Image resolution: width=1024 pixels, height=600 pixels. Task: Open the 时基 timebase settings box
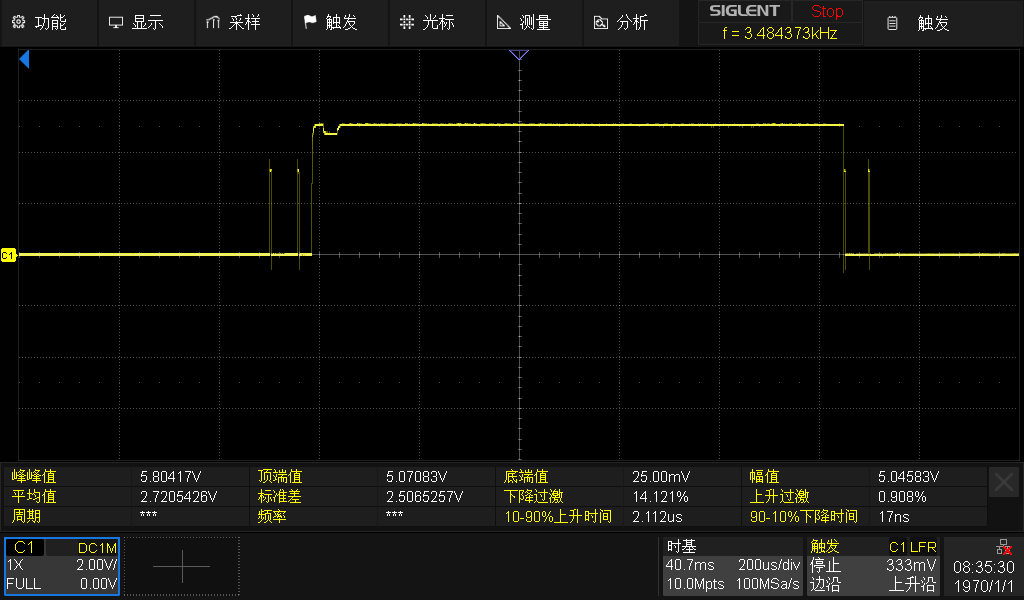coord(733,566)
